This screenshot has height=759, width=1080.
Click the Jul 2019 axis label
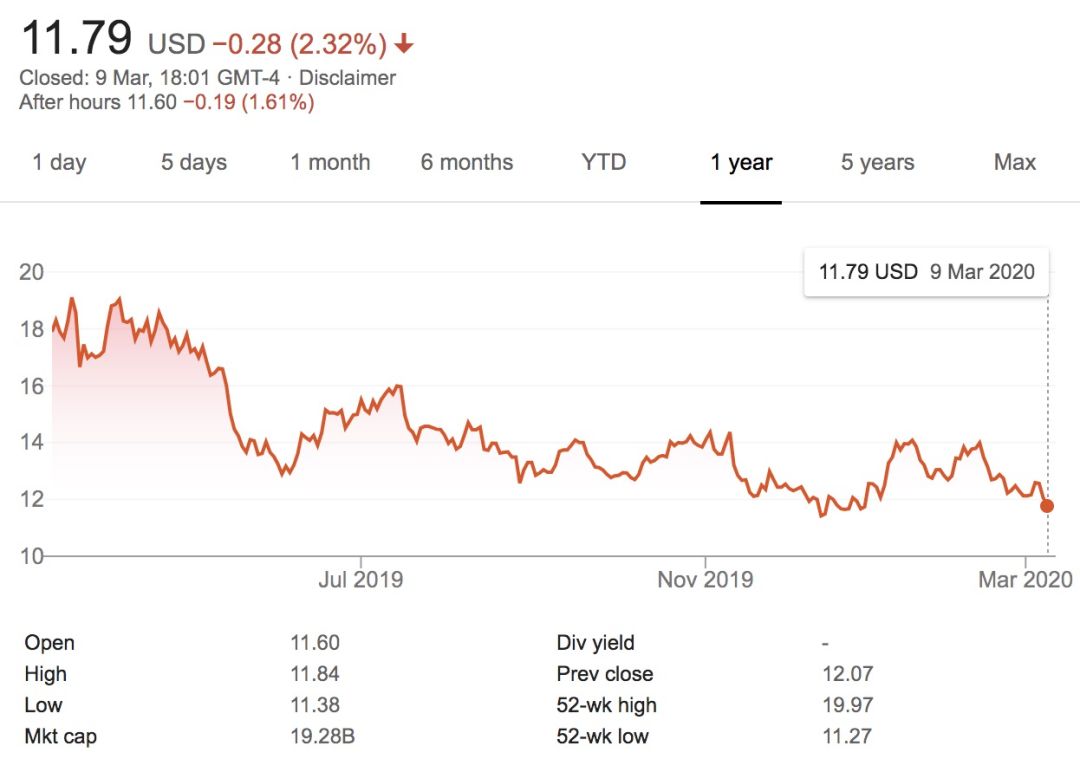point(360,579)
